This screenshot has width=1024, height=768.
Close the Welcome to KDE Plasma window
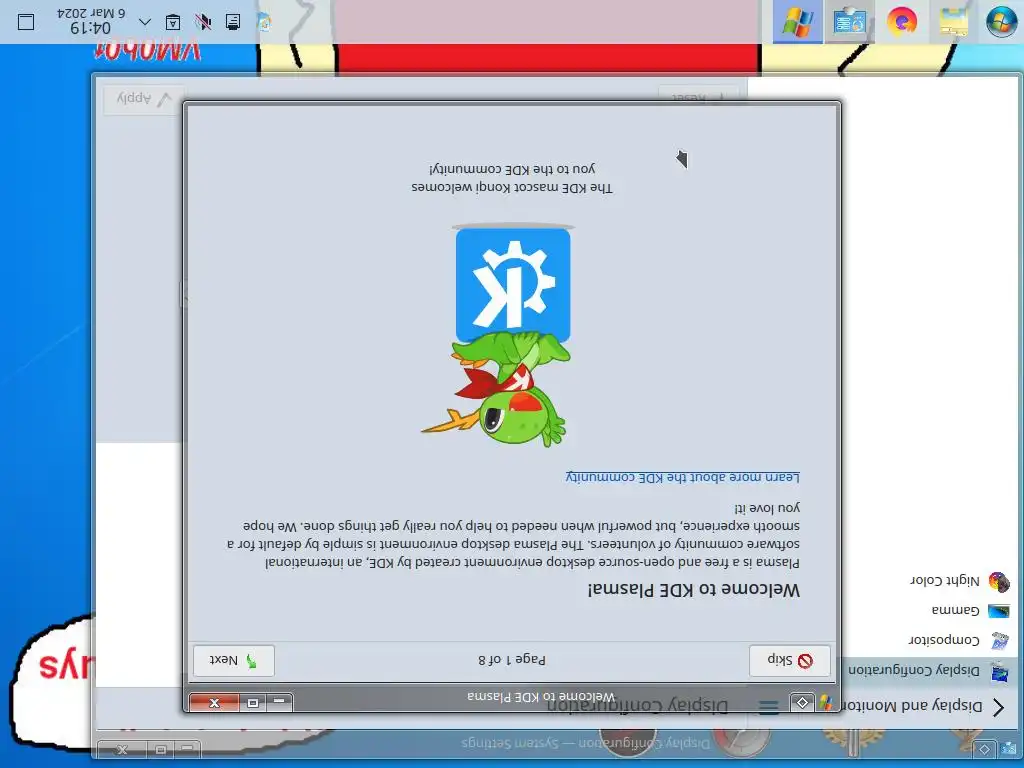(214, 702)
